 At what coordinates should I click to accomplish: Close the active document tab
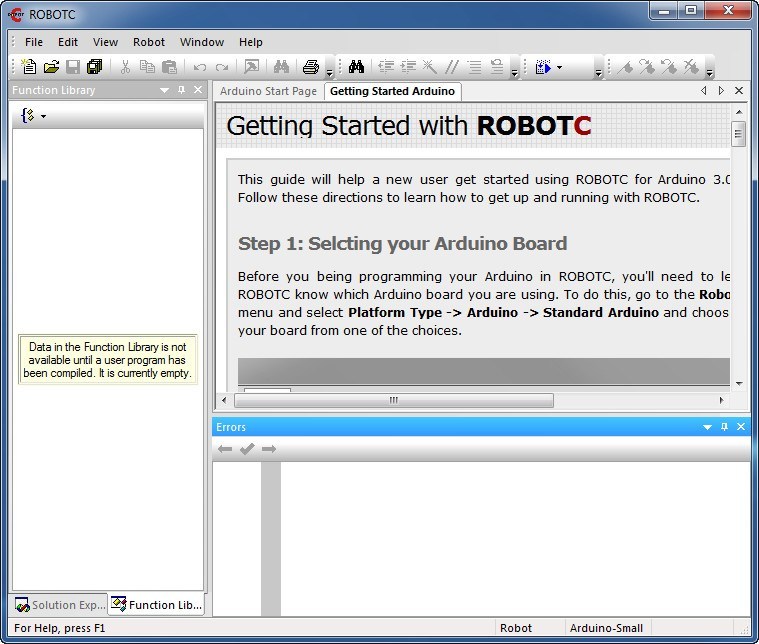click(x=739, y=91)
